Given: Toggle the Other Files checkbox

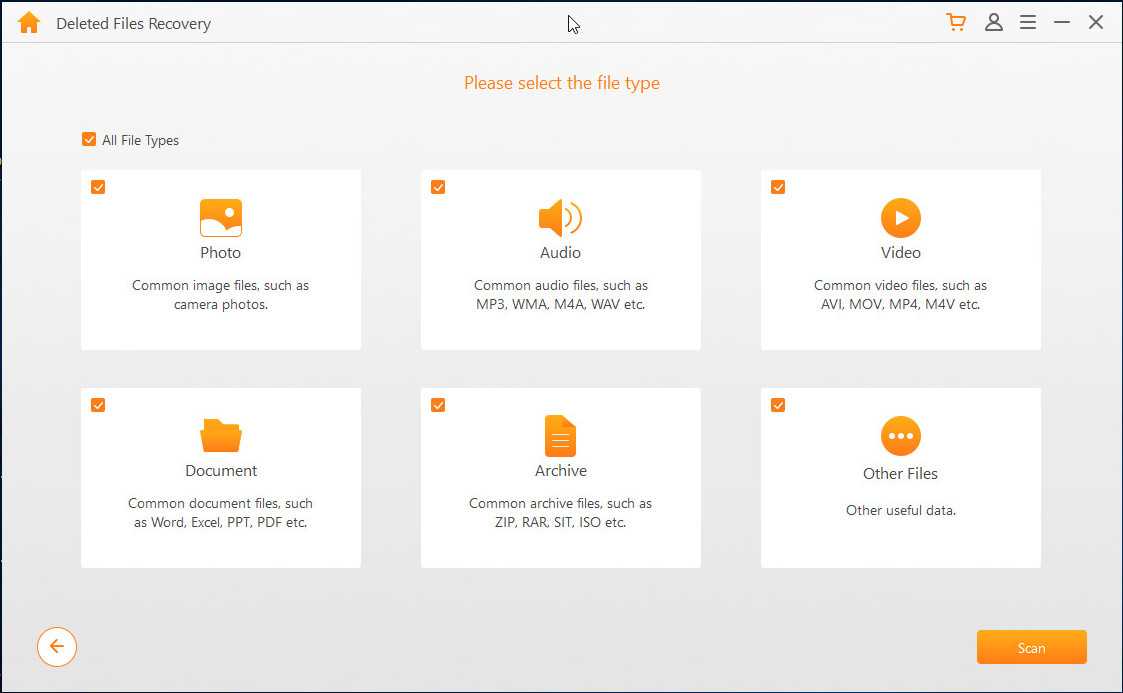Looking at the screenshot, I should [778, 405].
